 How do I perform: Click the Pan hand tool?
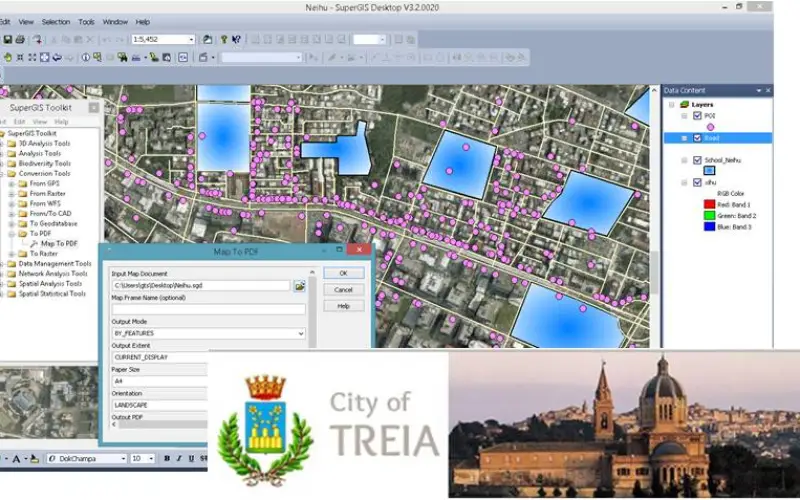(8, 58)
